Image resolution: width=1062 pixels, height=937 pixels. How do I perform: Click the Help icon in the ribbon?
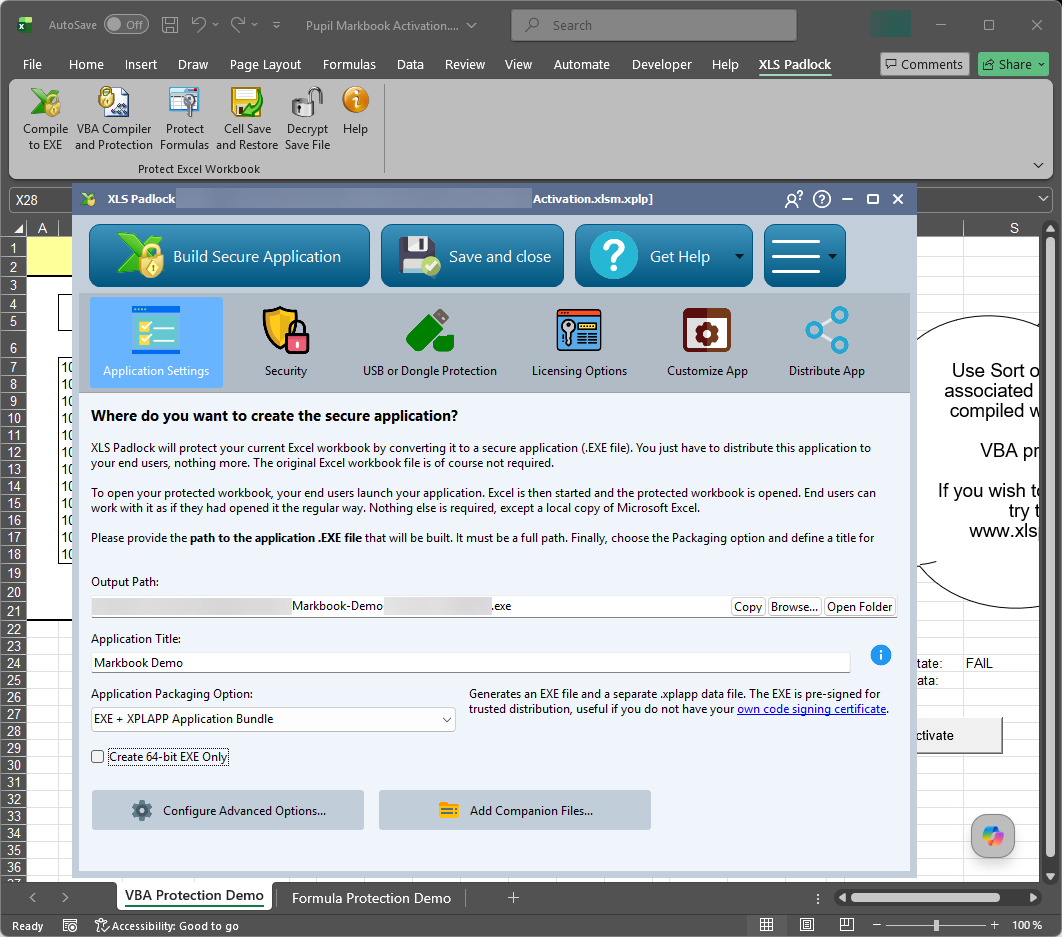pos(355,112)
